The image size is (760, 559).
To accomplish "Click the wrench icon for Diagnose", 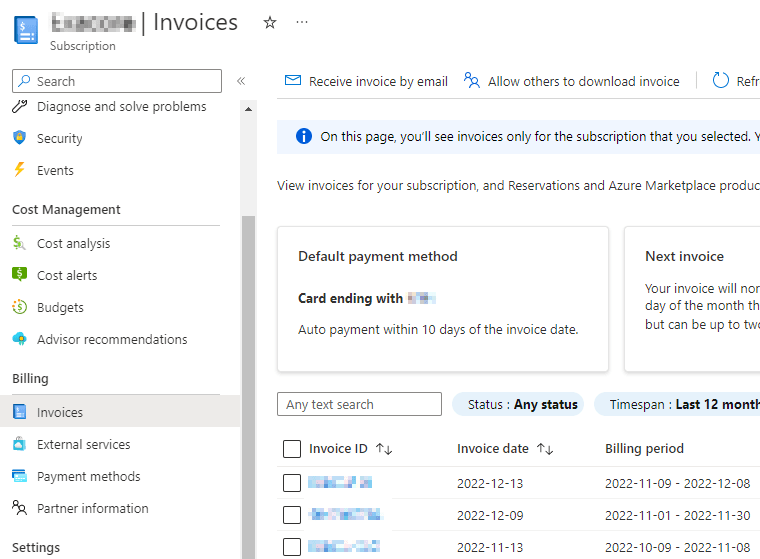I will [x=19, y=106].
